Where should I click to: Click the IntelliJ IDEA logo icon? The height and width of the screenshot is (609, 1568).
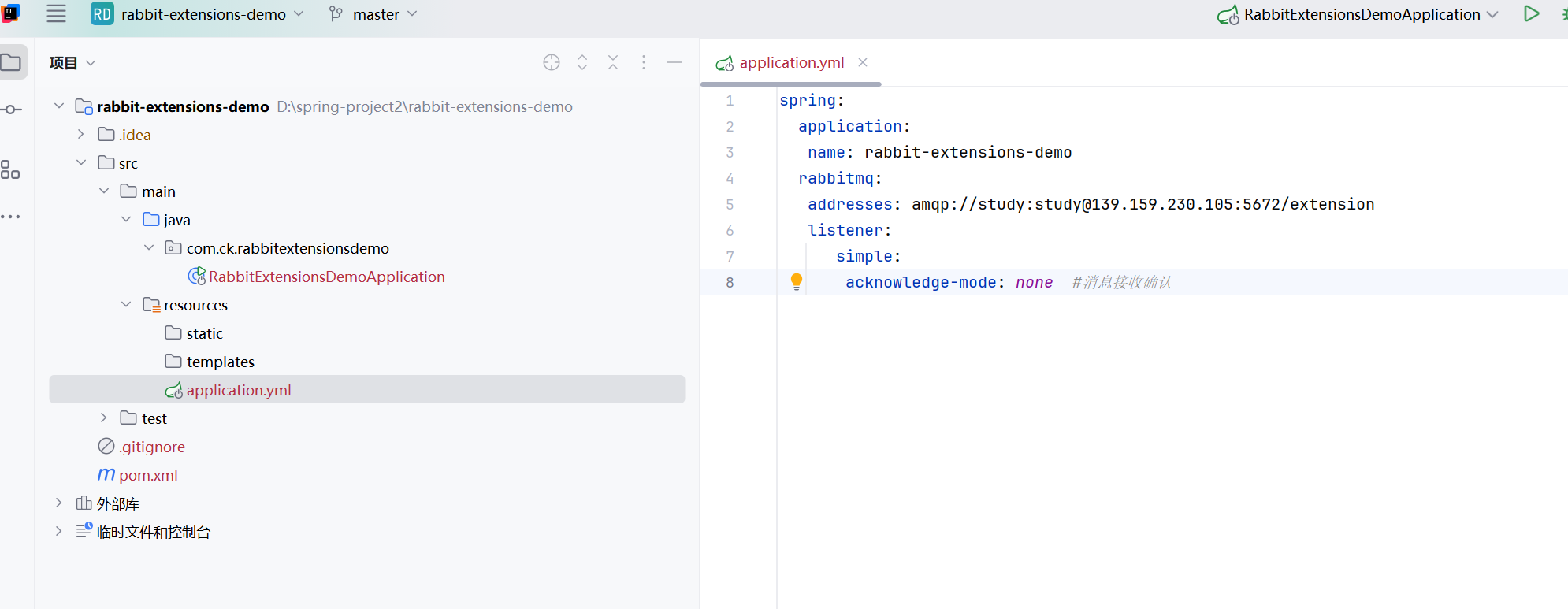click(10, 13)
